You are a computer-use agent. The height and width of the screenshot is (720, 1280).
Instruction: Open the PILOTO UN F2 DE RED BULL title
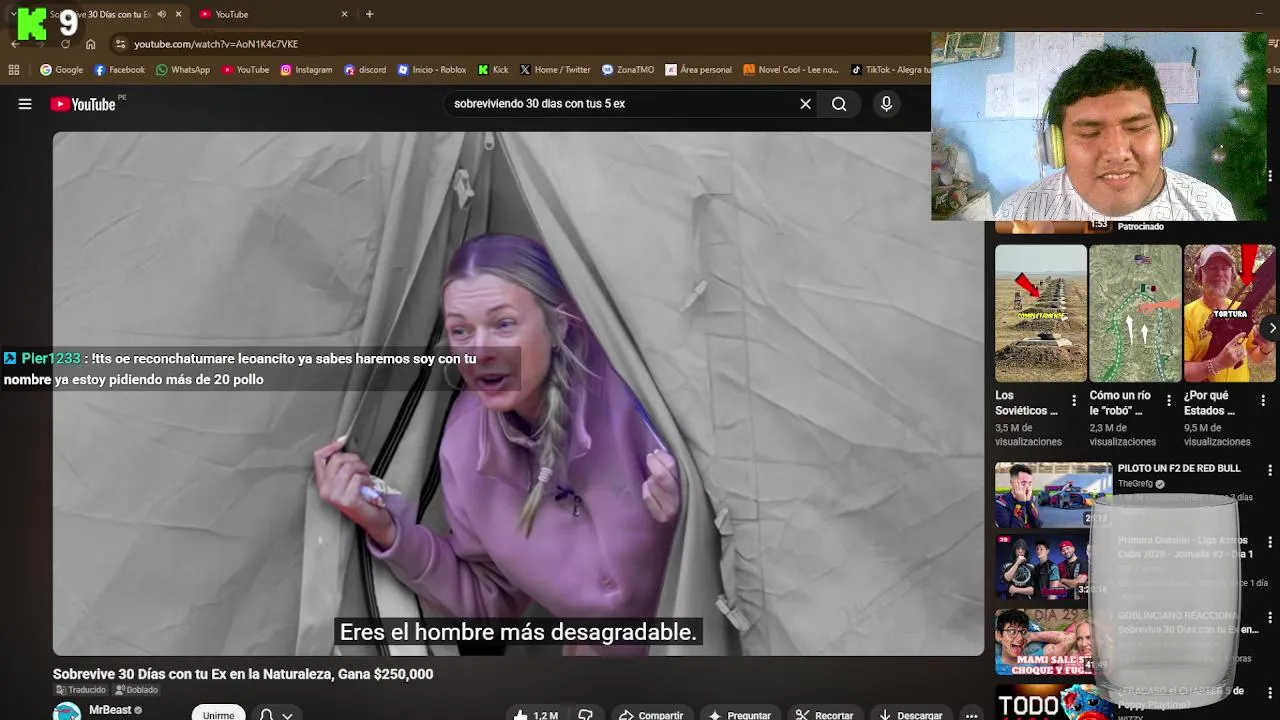click(1178, 468)
